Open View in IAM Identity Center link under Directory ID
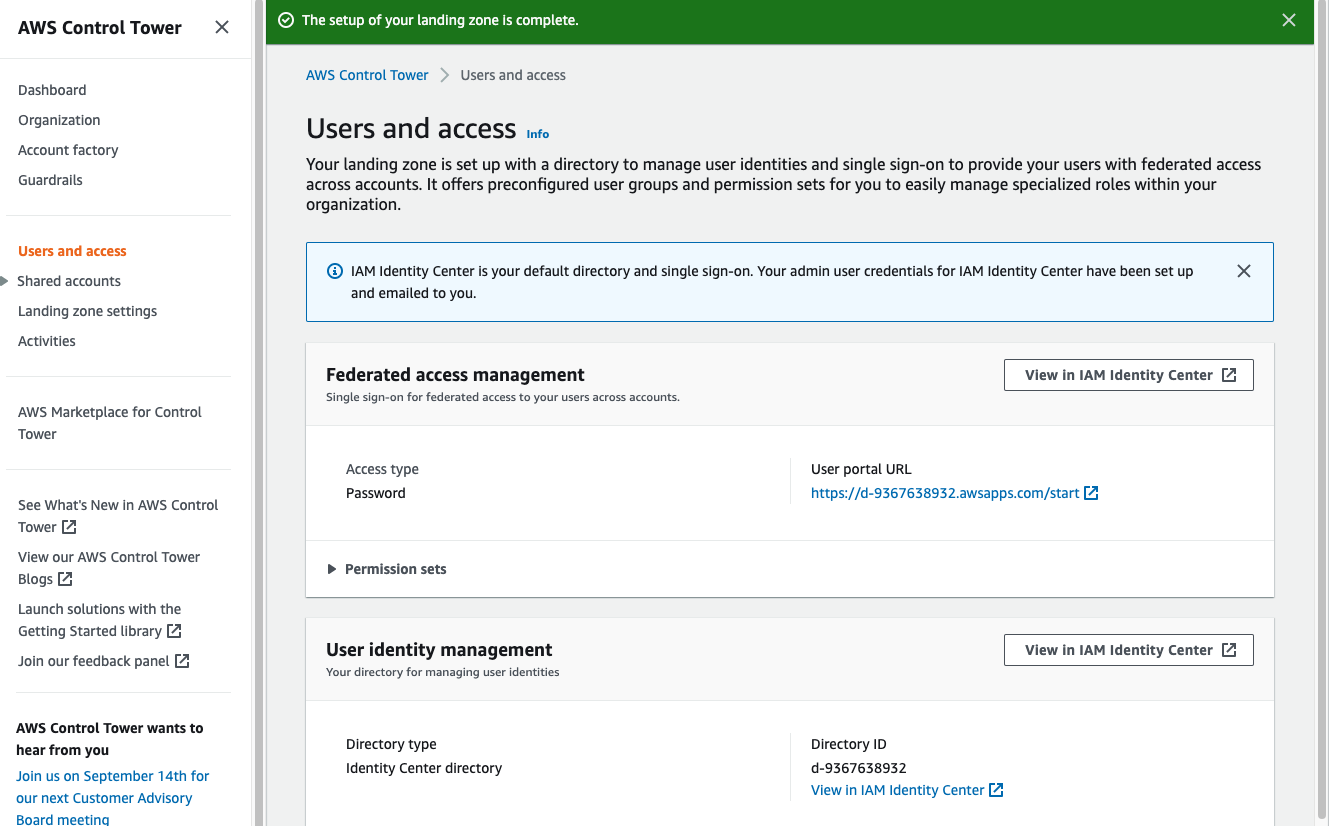The image size is (1330, 826). point(897,790)
